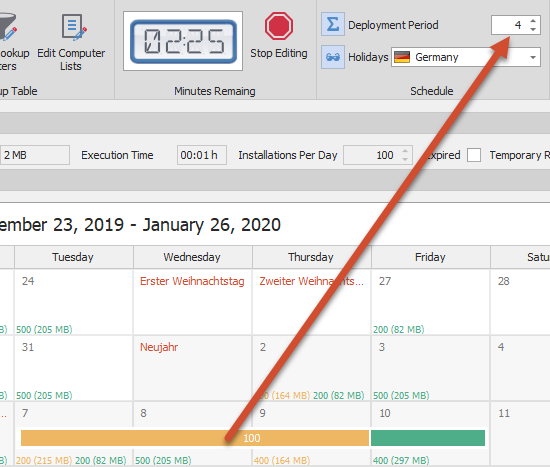Screen dimensions: 550x467
Task: Click the minutes remaining digital clock
Action: point(183,41)
